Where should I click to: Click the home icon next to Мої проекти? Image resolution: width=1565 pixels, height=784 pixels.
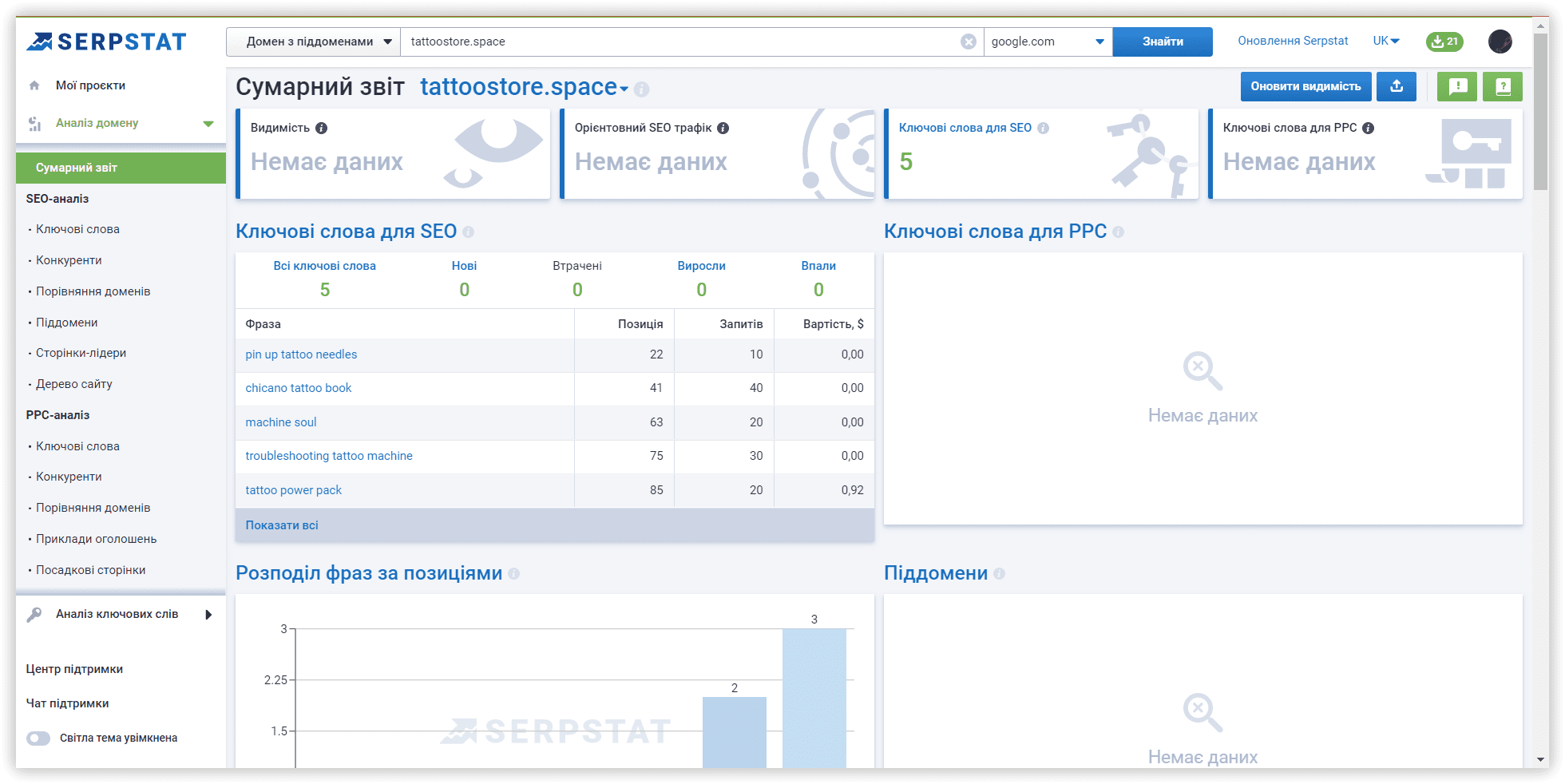tap(34, 85)
